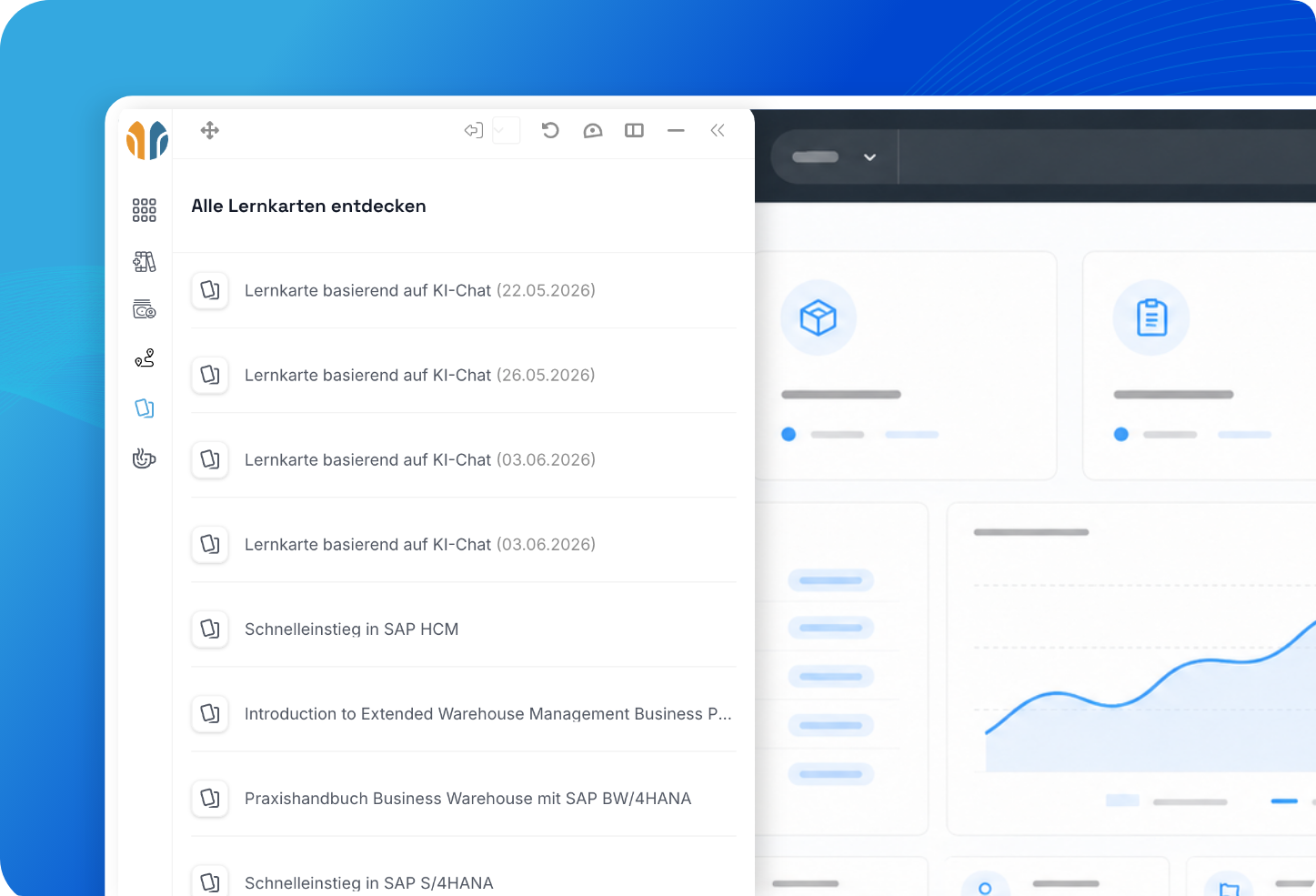Viewport: 1316px width, 896px height.
Task: Open the library books icon in sidebar
Action: coord(145,262)
